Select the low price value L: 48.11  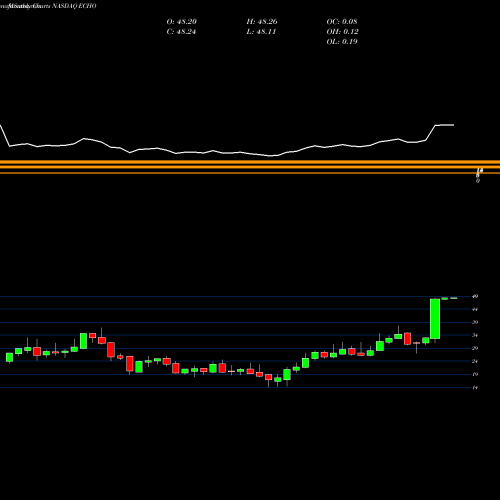tap(261, 32)
